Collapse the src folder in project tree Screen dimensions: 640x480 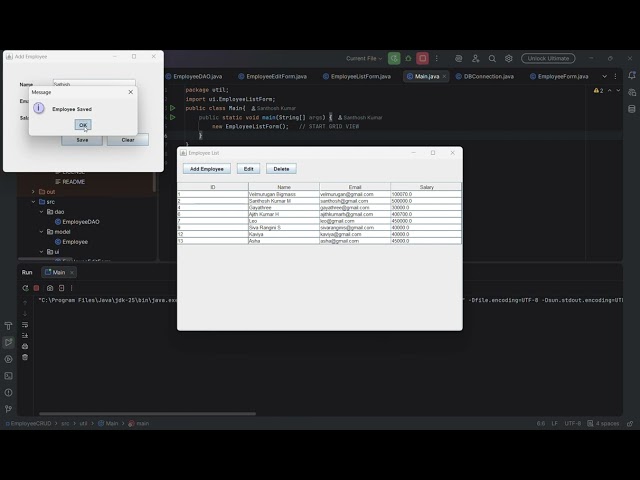[33, 202]
